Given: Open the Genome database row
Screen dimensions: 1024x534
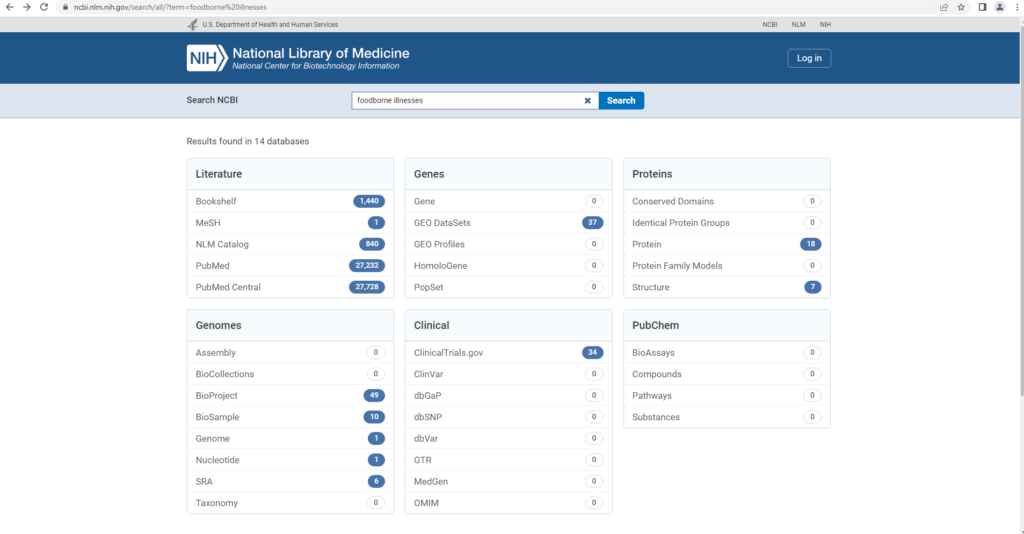Looking at the screenshot, I should 291,439.
